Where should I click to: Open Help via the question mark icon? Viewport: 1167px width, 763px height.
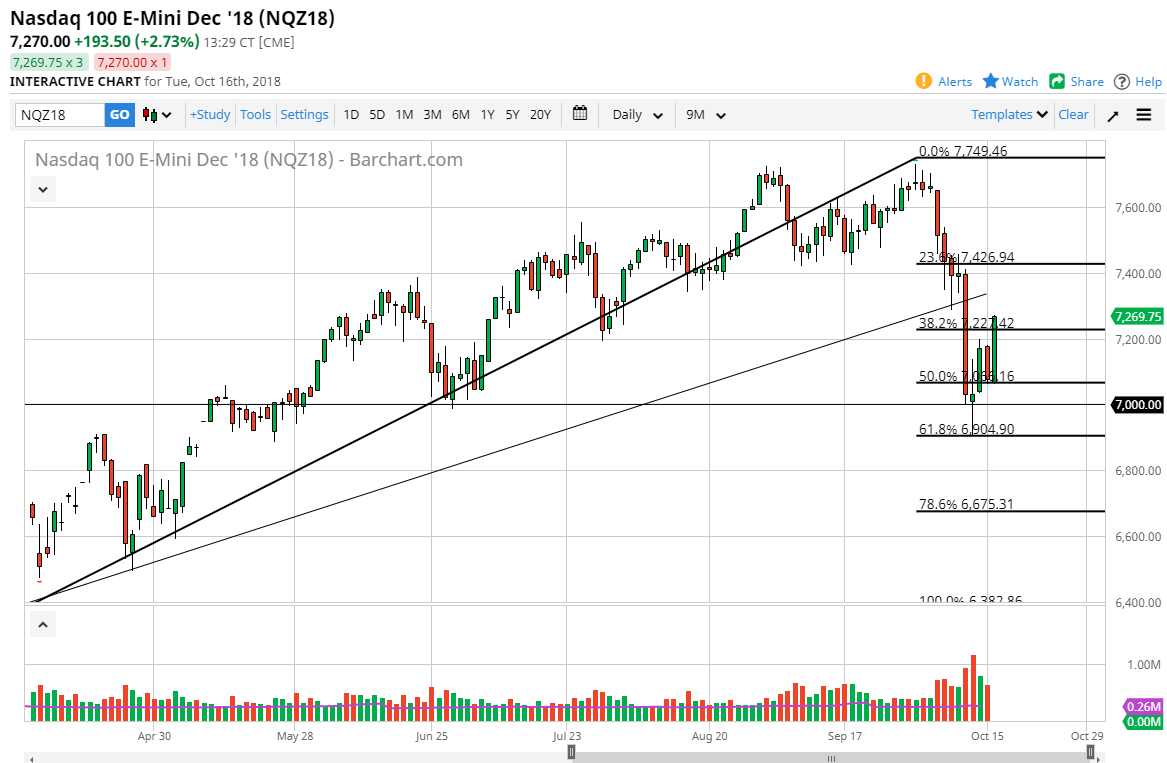click(1123, 81)
